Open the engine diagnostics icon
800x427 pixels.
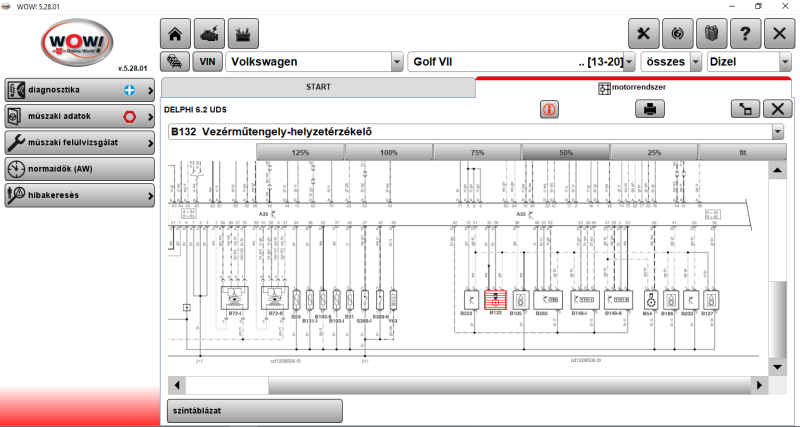209,34
